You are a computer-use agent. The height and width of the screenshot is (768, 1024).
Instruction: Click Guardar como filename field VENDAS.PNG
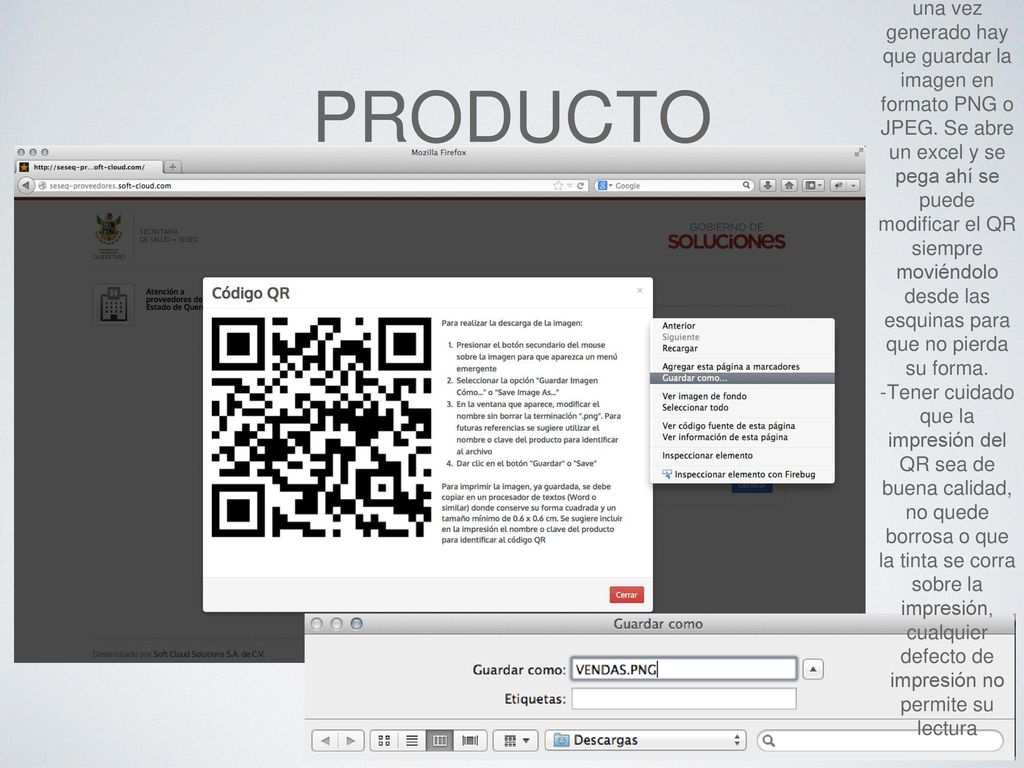pyautogui.click(x=684, y=669)
